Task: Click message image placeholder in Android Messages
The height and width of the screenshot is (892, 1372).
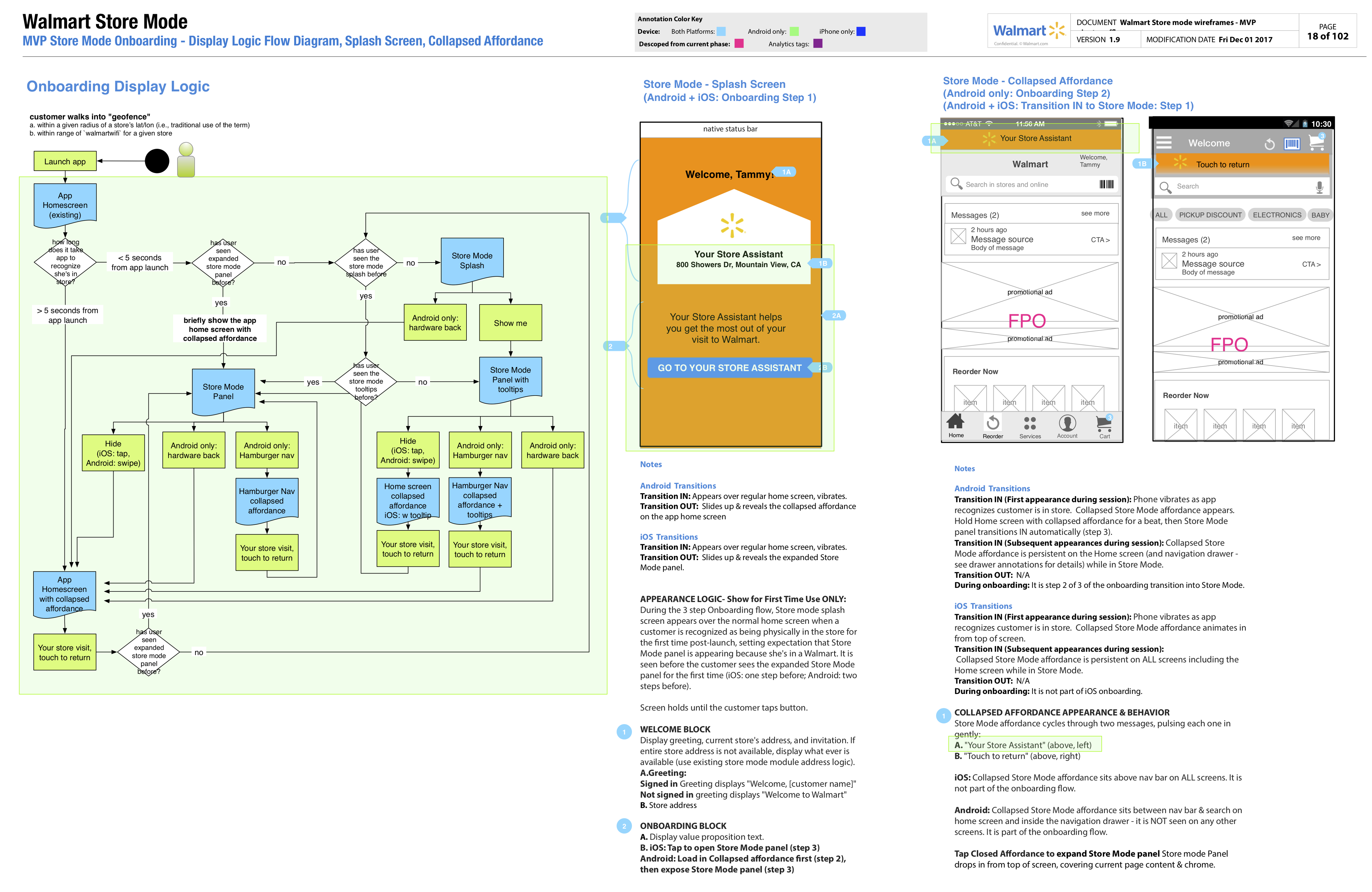Action: tap(1169, 261)
